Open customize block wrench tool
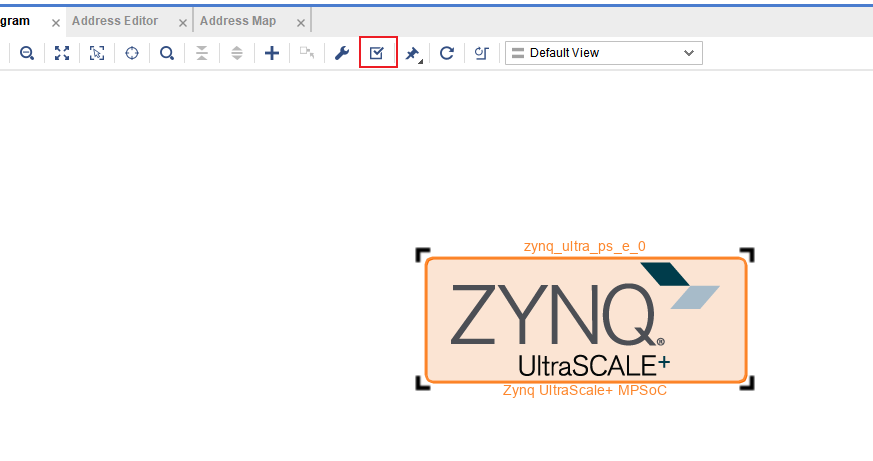Viewport: 873px width, 461px height. [341, 53]
